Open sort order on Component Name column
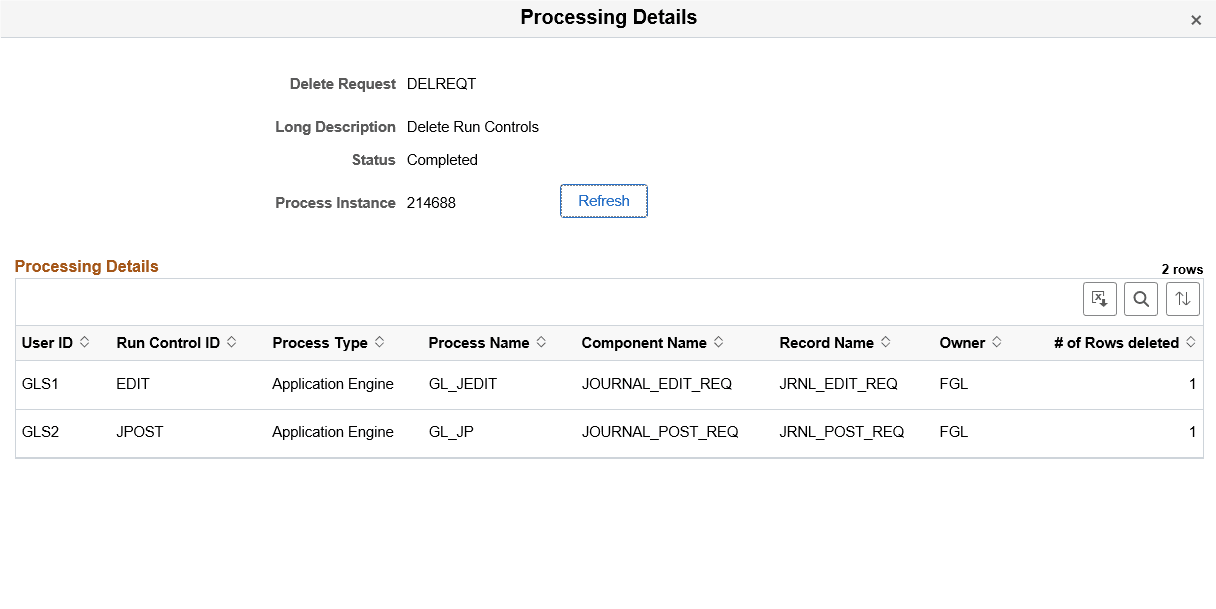 pyautogui.click(x=645, y=342)
